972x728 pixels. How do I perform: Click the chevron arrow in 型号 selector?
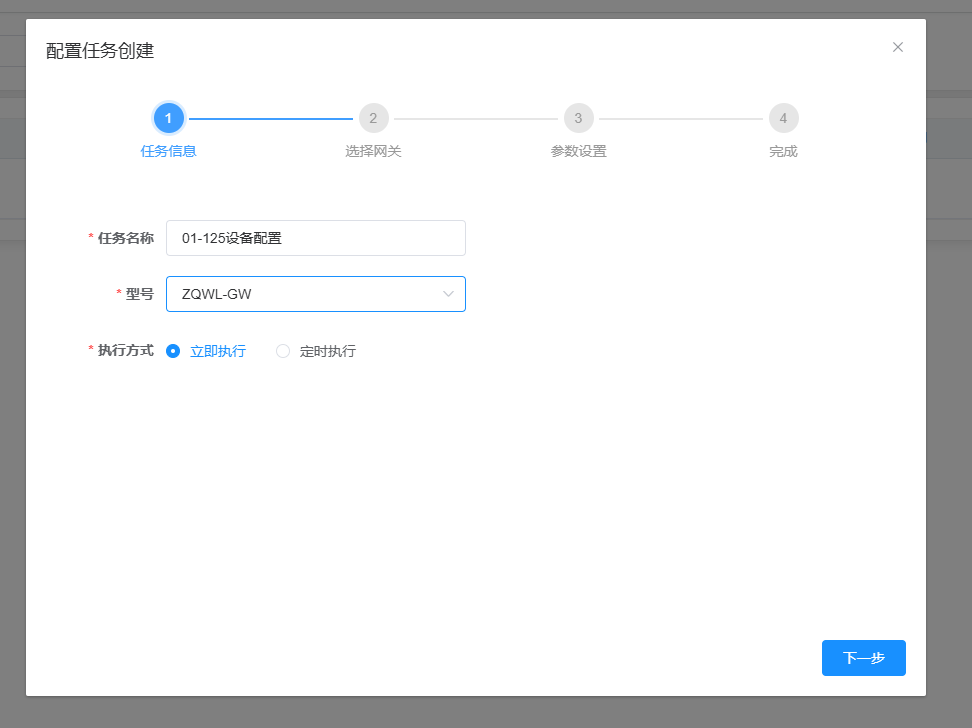coord(448,294)
